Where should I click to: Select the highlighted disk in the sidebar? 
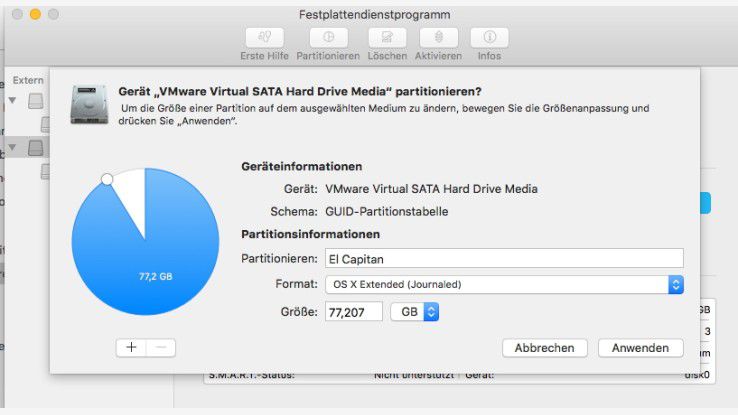tap(36, 148)
